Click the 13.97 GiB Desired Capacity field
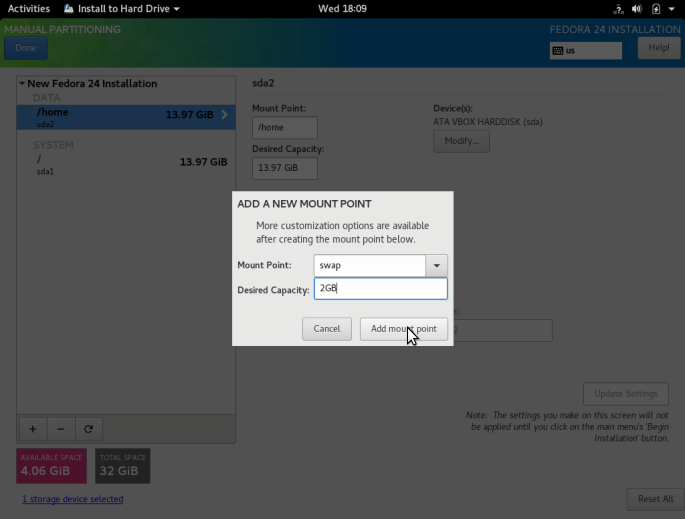 coord(285,168)
